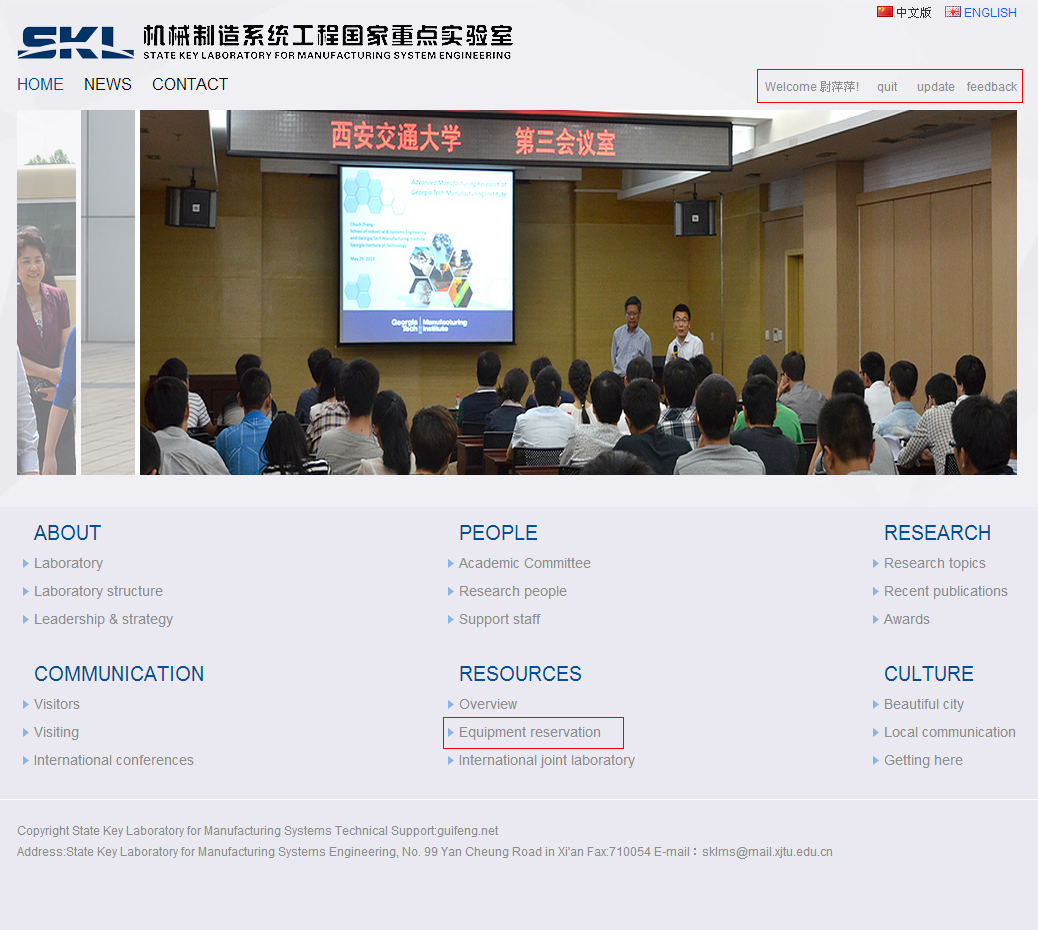Image resolution: width=1038 pixels, height=930 pixels.
Task: Click the SKL laboratory logo
Action: coord(75,42)
